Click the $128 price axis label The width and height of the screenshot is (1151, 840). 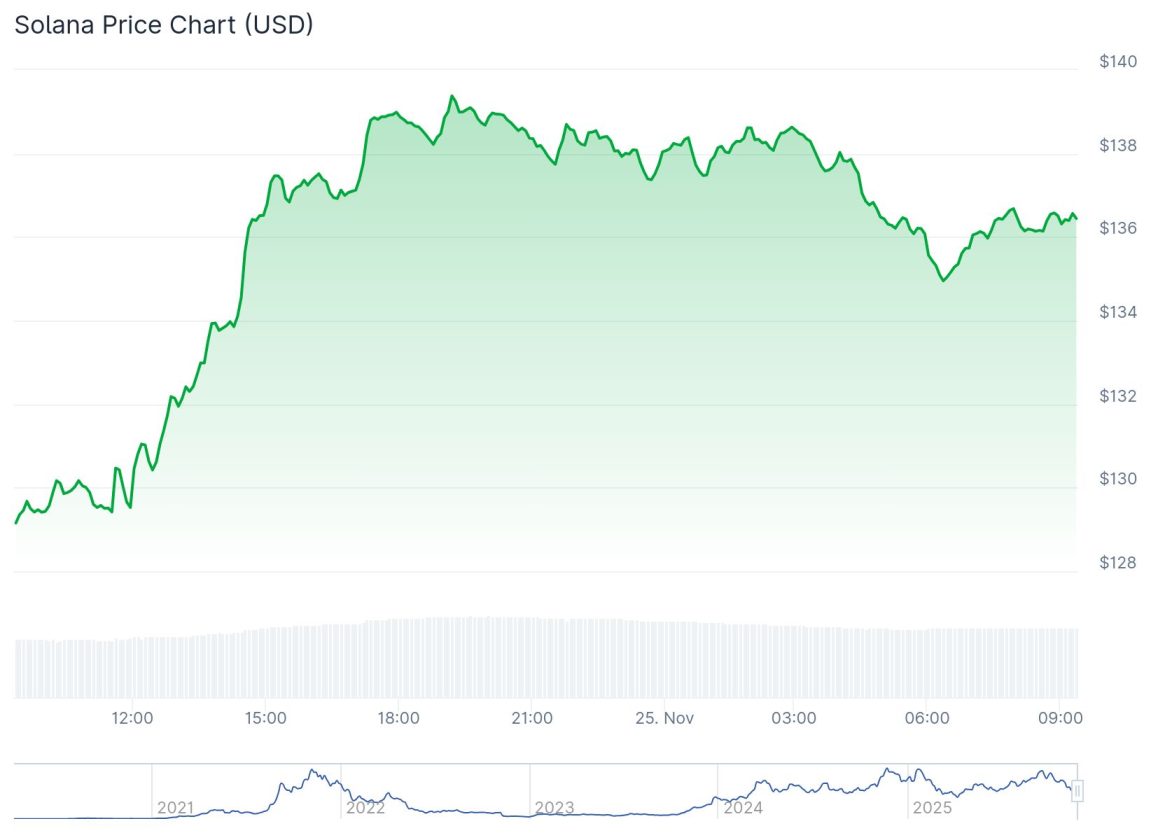pyautogui.click(x=1118, y=563)
